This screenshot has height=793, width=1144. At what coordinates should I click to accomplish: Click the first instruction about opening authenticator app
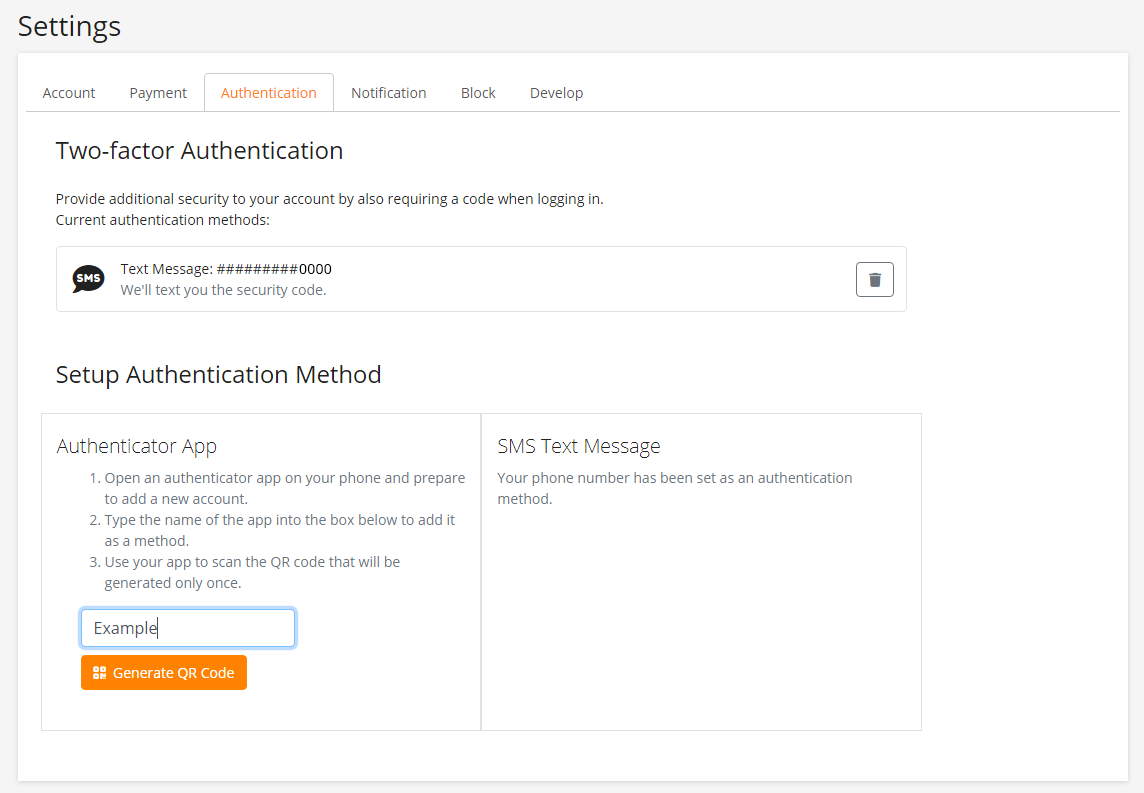tap(284, 488)
